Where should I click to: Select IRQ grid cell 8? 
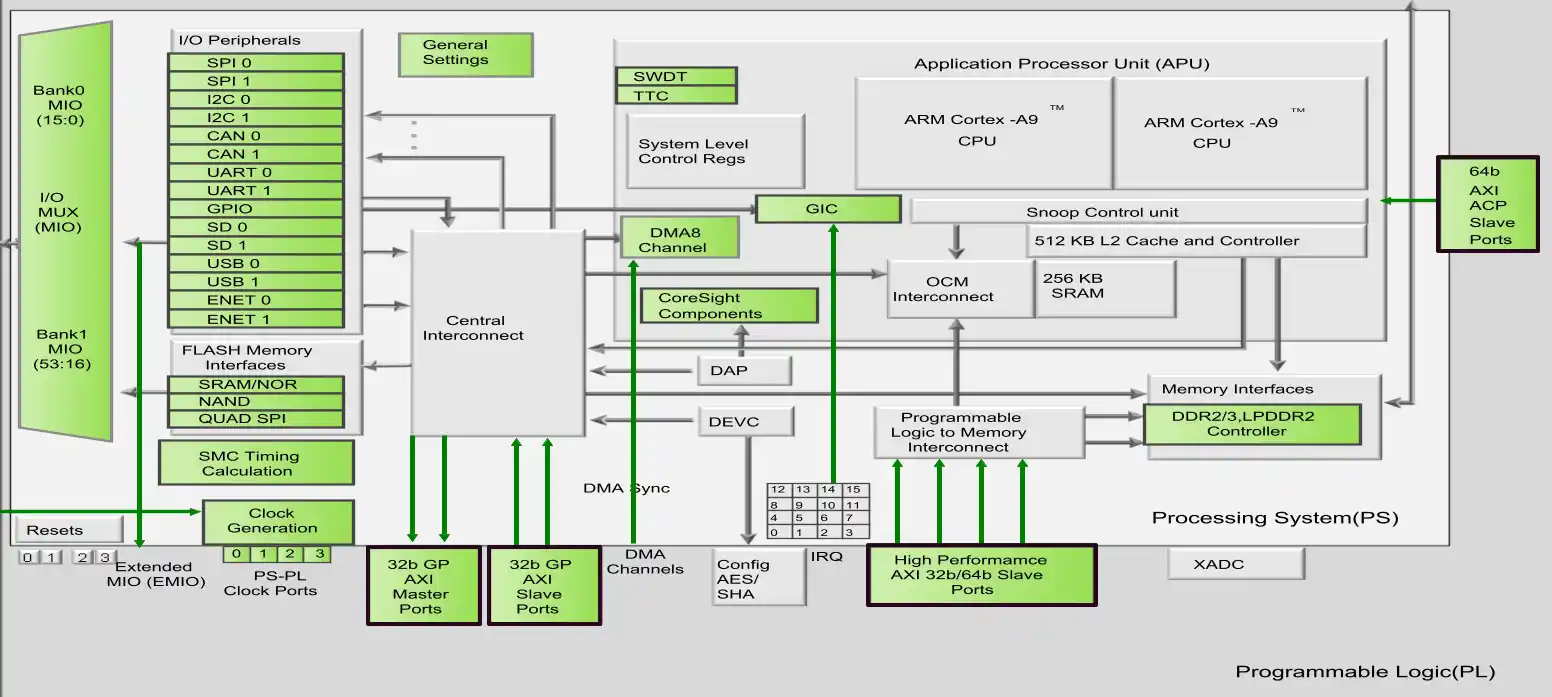click(x=777, y=505)
